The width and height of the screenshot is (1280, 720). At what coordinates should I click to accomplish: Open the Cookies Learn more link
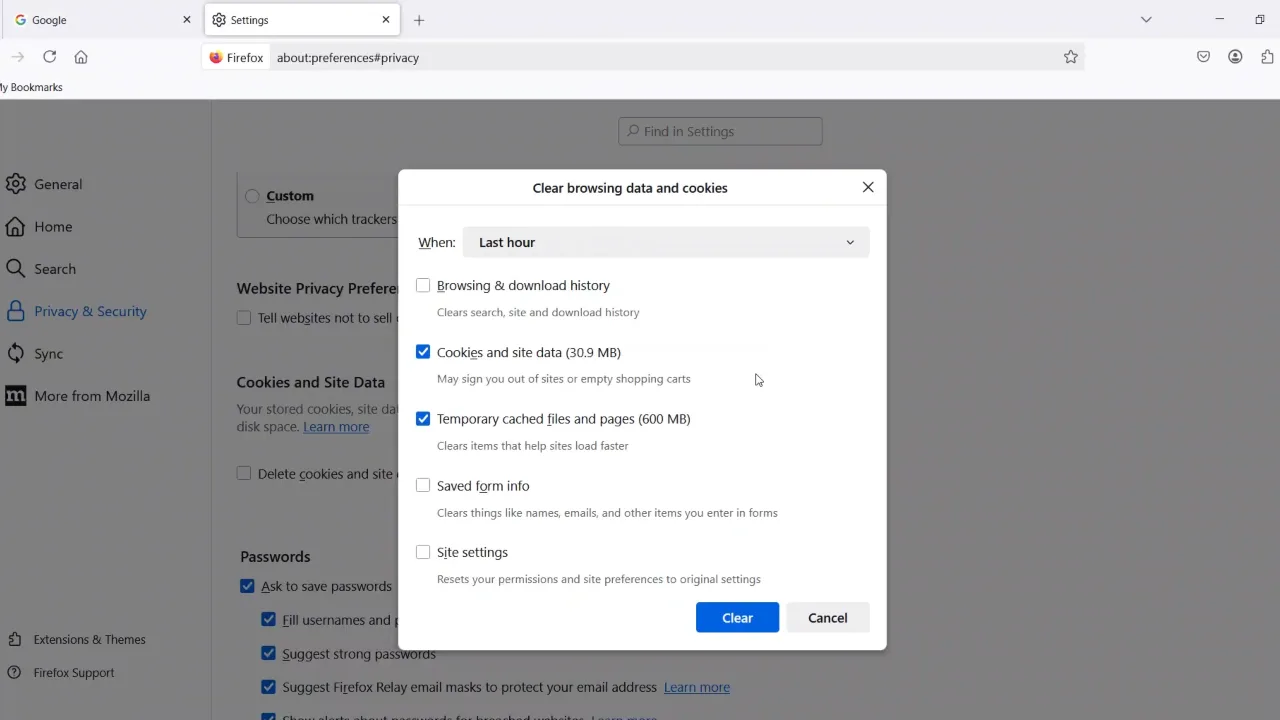point(336,427)
